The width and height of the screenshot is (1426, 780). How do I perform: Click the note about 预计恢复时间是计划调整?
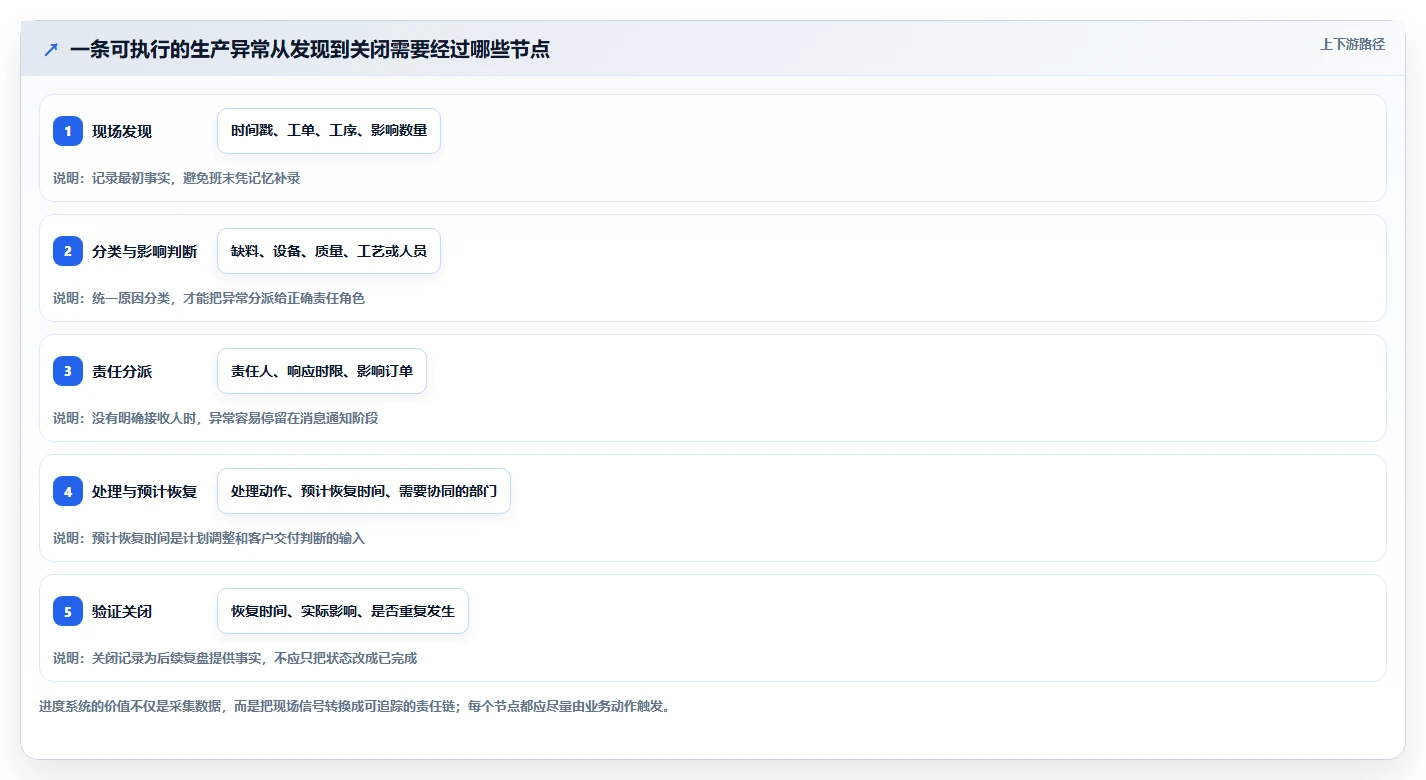point(209,538)
